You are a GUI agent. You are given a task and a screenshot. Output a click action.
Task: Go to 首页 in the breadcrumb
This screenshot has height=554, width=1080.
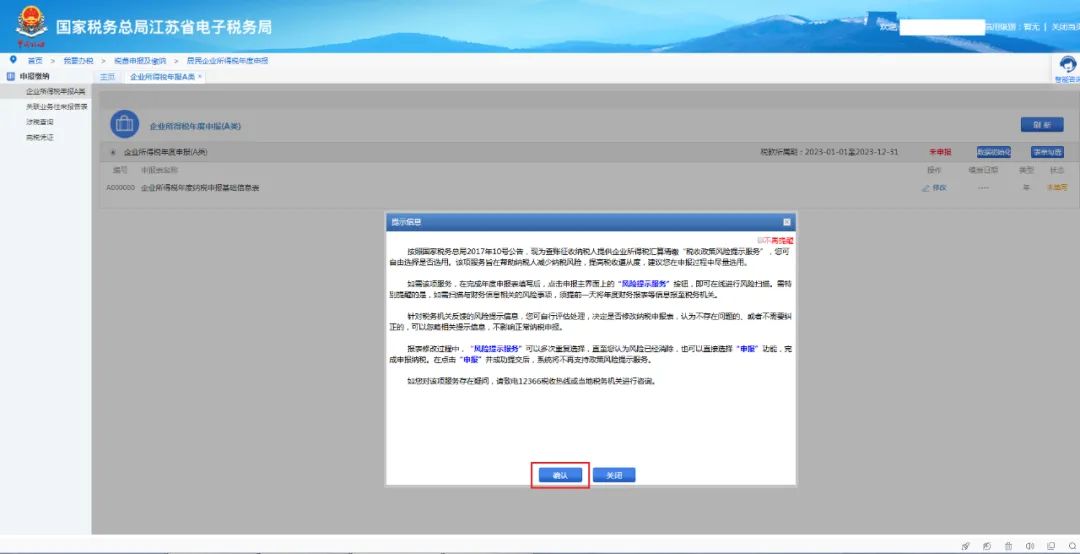[x=35, y=61]
